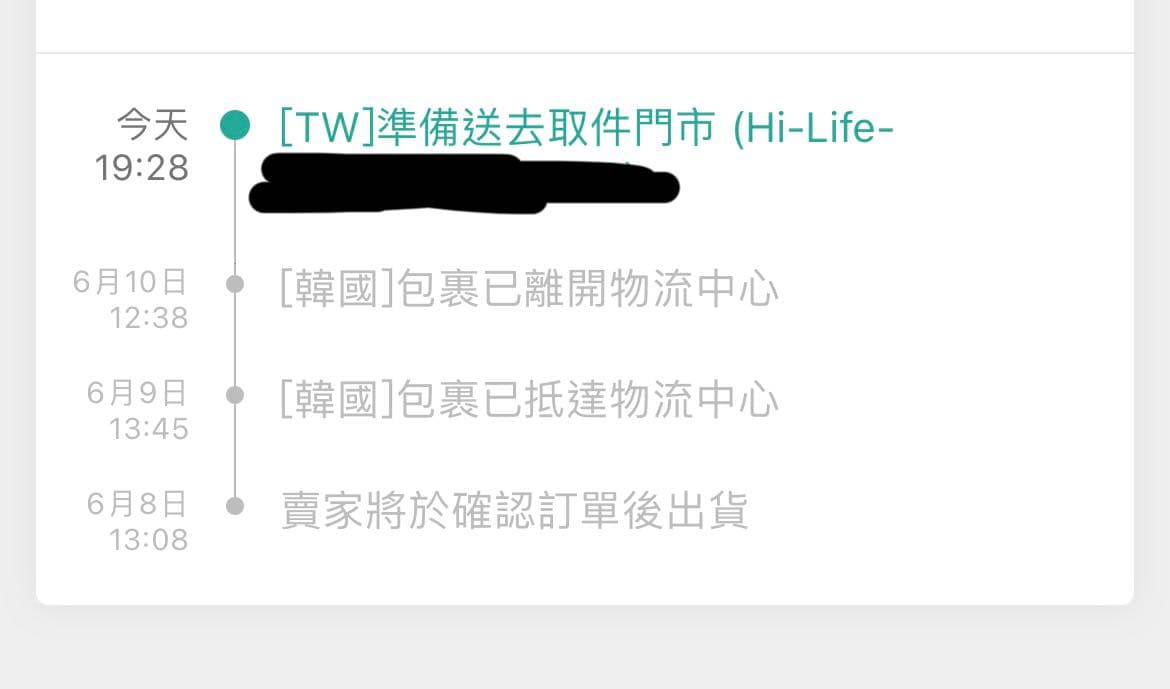Select the [韓國]包裹已抵達物流中心 entry

(x=529, y=399)
